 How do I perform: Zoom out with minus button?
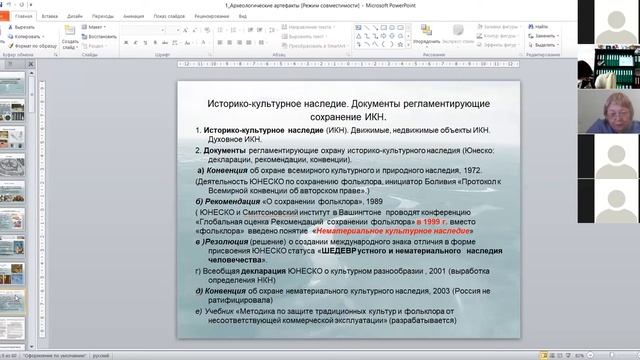(x=590, y=356)
